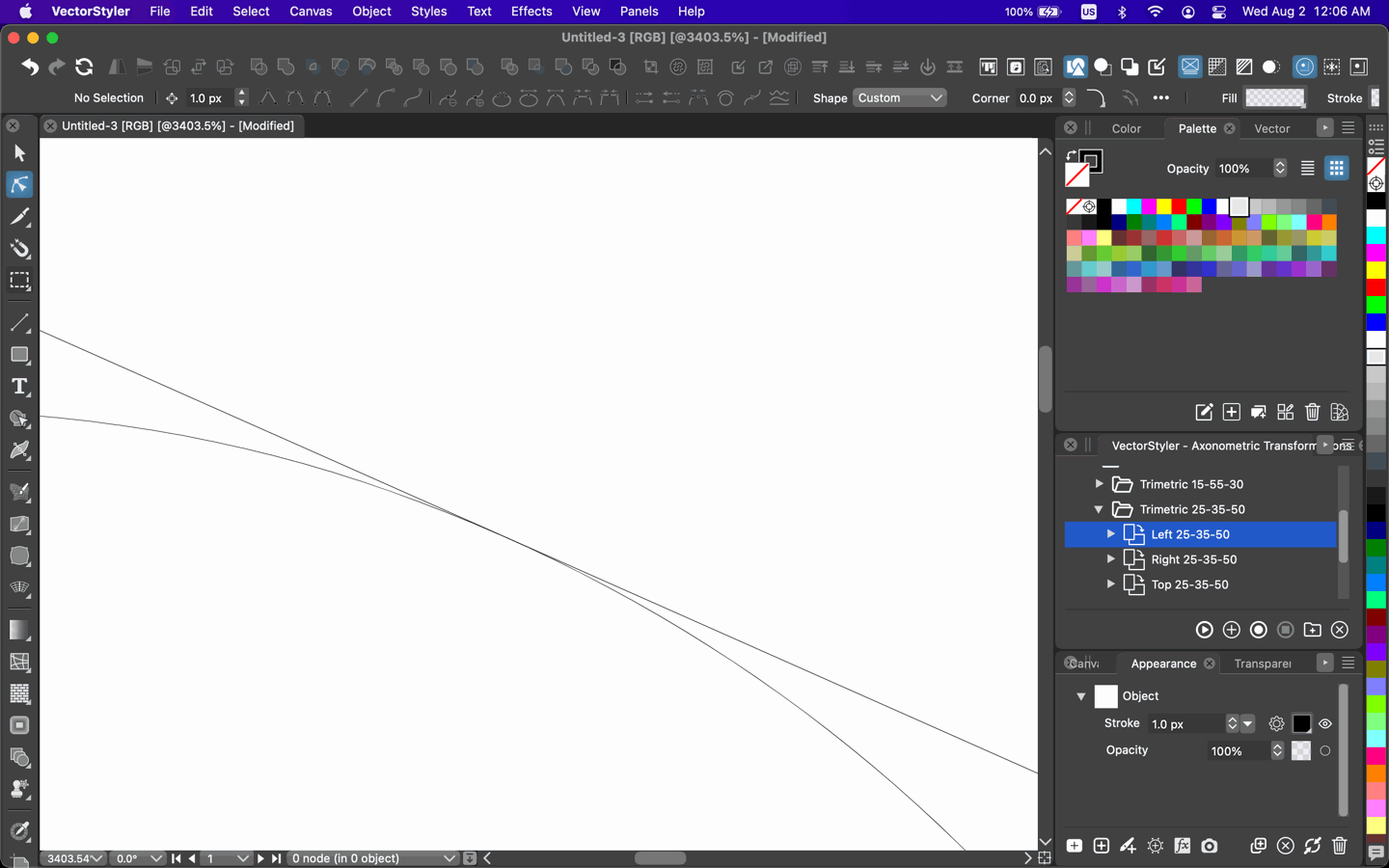Switch palette to grid view

(x=1336, y=169)
